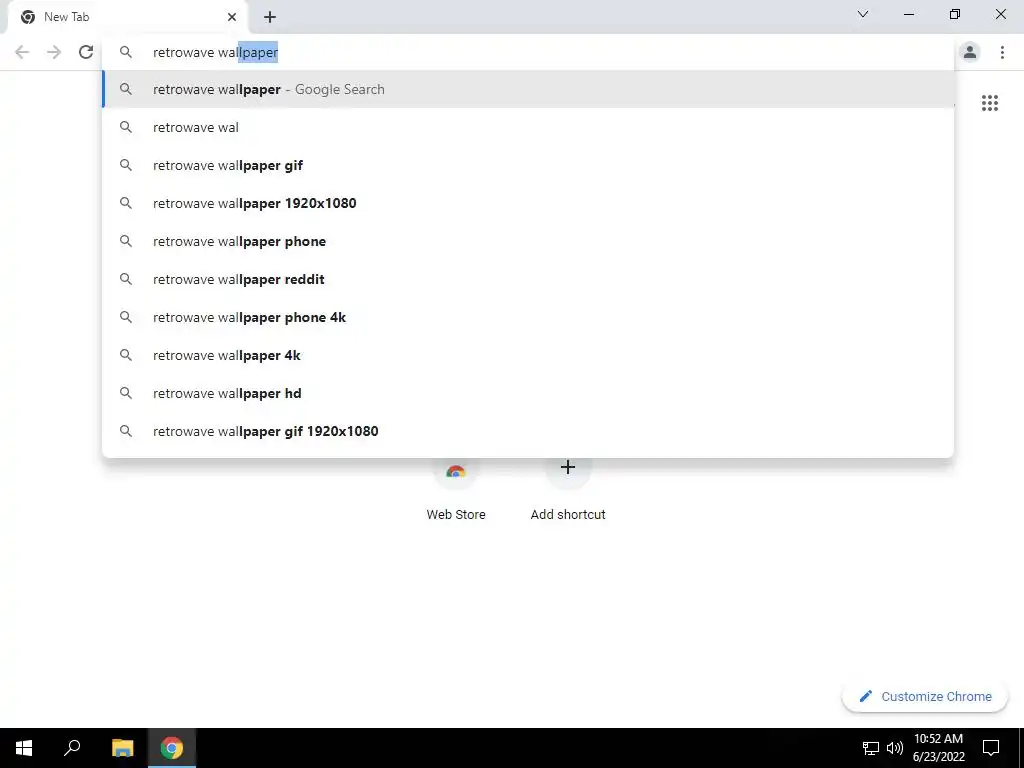The image size is (1024, 768).
Task: Open the network status tray icon
Action: [x=871, y=748]
